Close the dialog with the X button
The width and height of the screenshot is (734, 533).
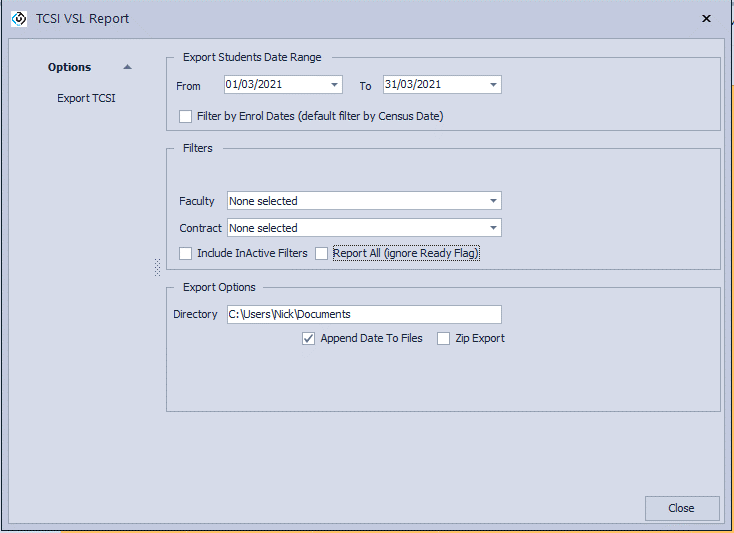[x=706, y=18]
